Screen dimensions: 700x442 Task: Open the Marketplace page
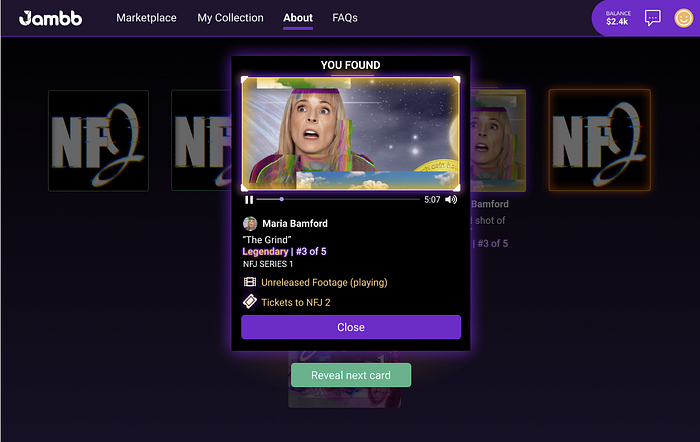(146, 18)
